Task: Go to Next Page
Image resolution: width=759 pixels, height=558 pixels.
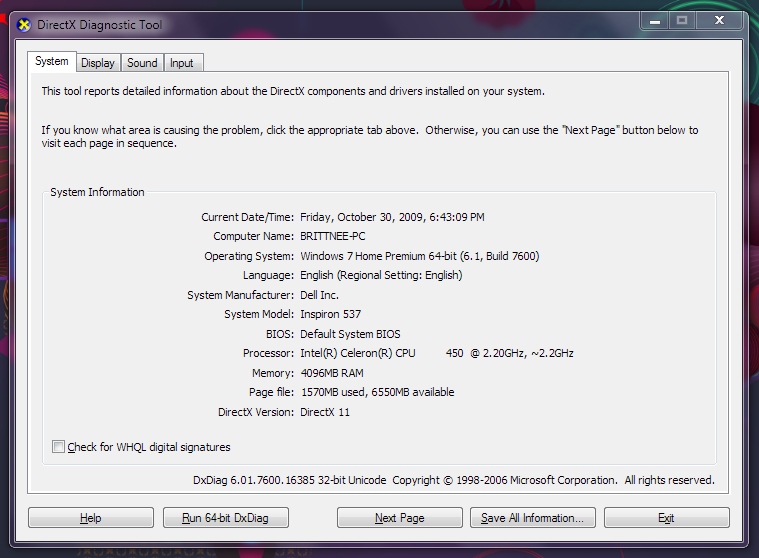Action: (399, 518)
